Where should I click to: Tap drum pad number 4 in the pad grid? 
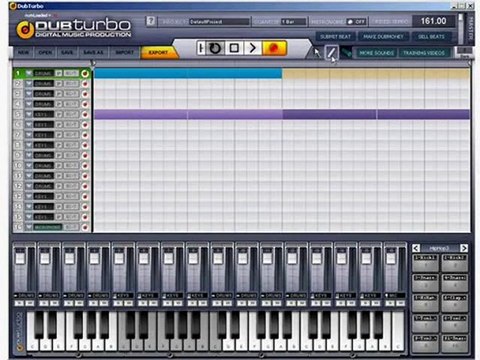tap(455, 283)
